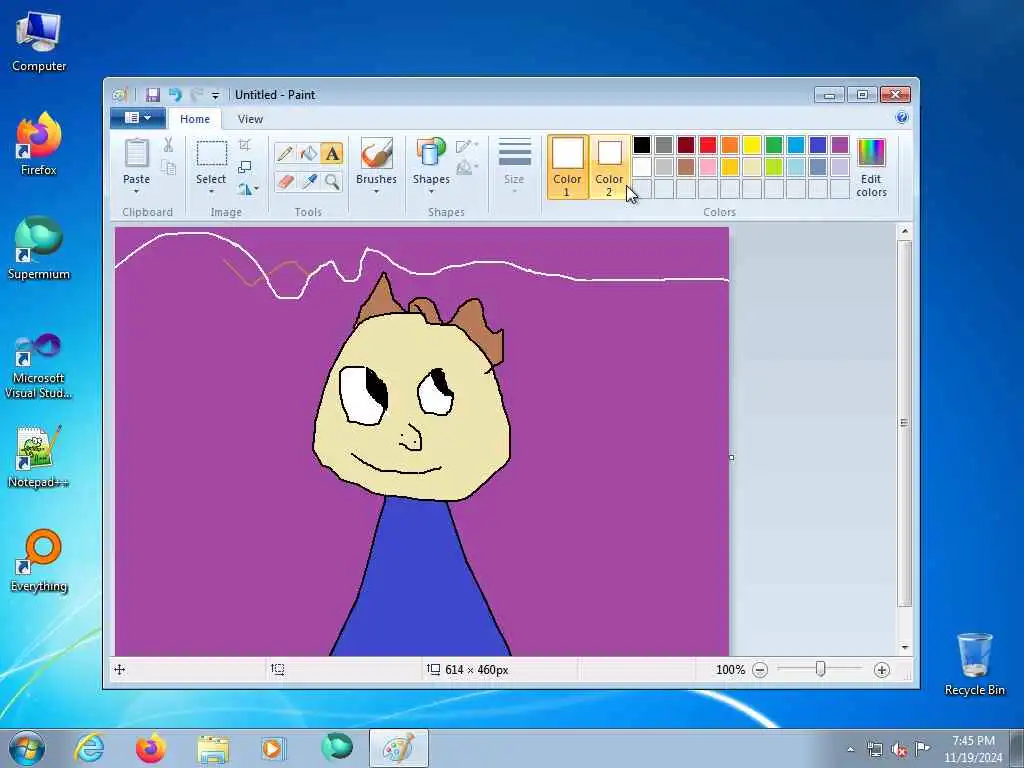Open Paint Help question mark icon
Screen dimensions: 1024x768
tap(902, 118)
